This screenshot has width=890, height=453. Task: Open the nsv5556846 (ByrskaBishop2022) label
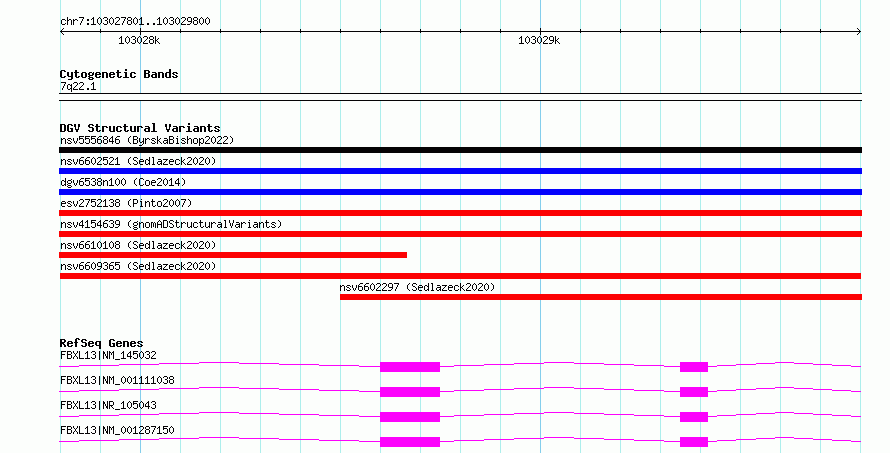147,140
